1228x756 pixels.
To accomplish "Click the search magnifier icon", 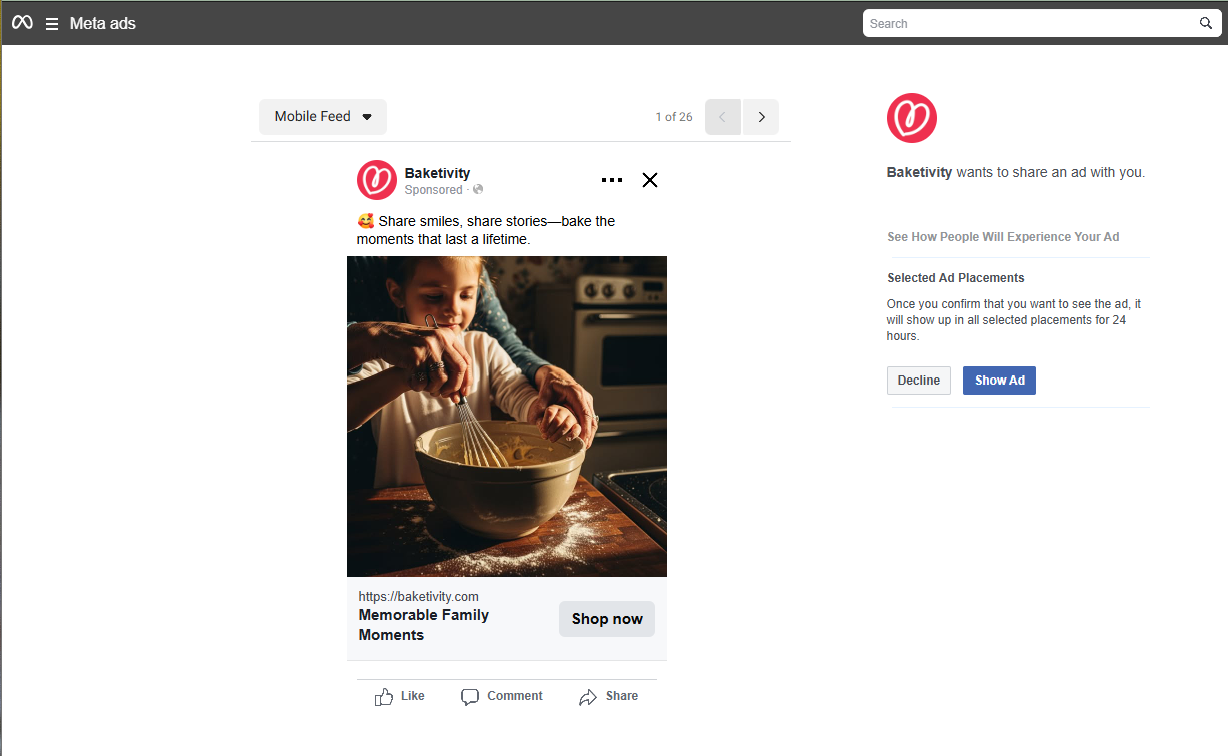I will pyautogui.click(x=1206, y=23).
